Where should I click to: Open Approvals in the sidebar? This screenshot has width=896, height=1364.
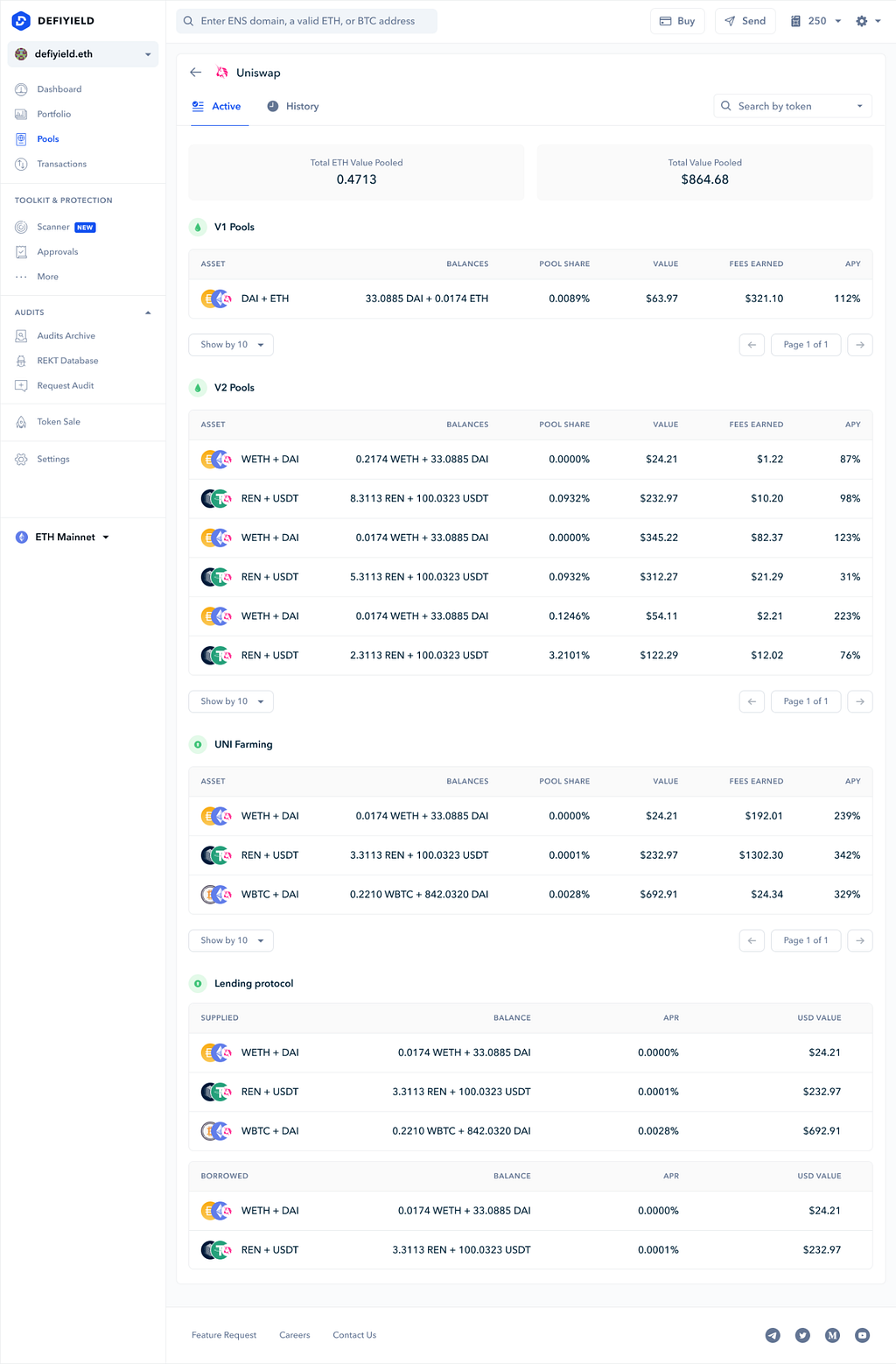tap(58, 251)
